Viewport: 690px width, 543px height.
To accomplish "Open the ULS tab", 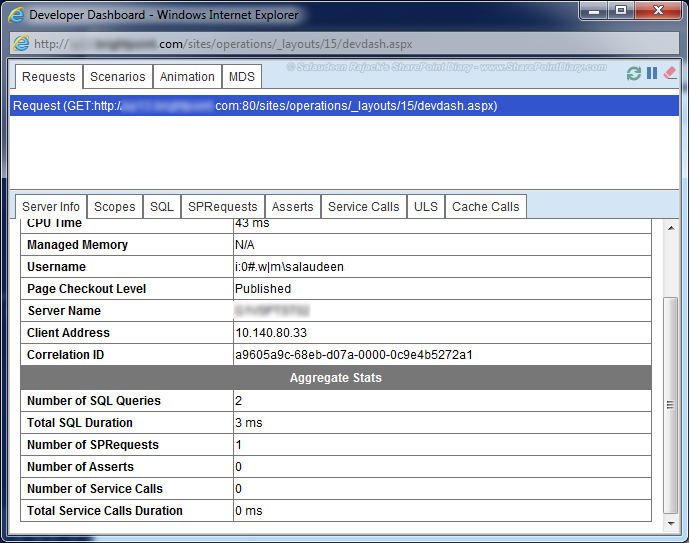I will 426,206.
